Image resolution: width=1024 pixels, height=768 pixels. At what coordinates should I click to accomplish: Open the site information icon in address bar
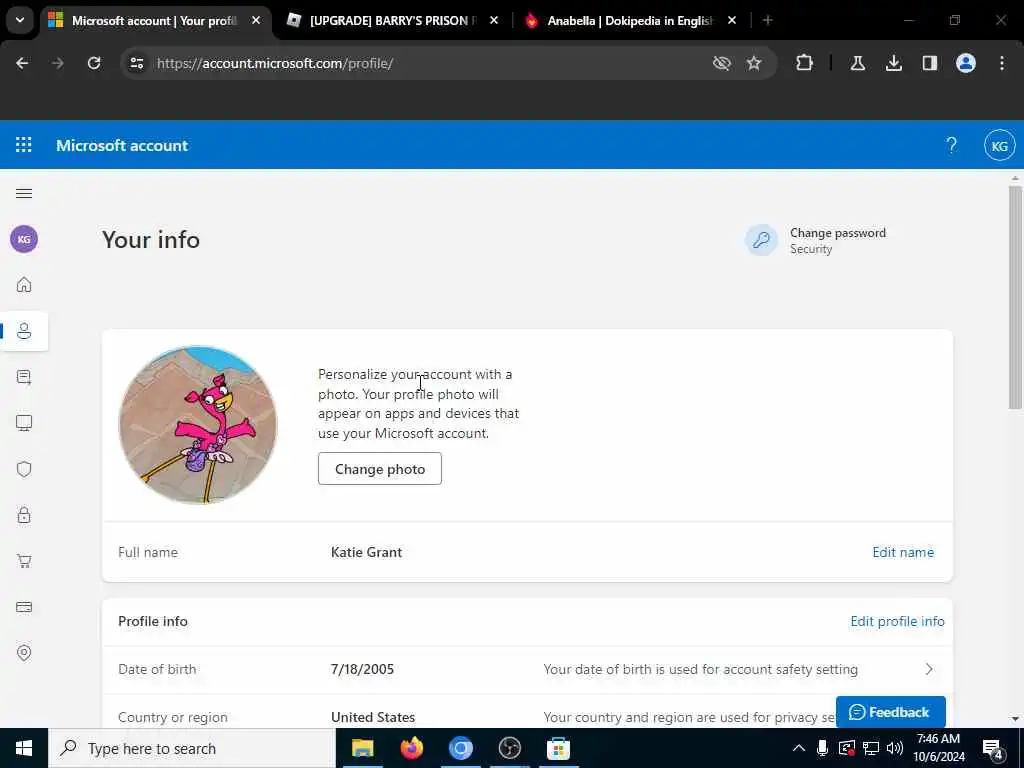coord(137,63)
